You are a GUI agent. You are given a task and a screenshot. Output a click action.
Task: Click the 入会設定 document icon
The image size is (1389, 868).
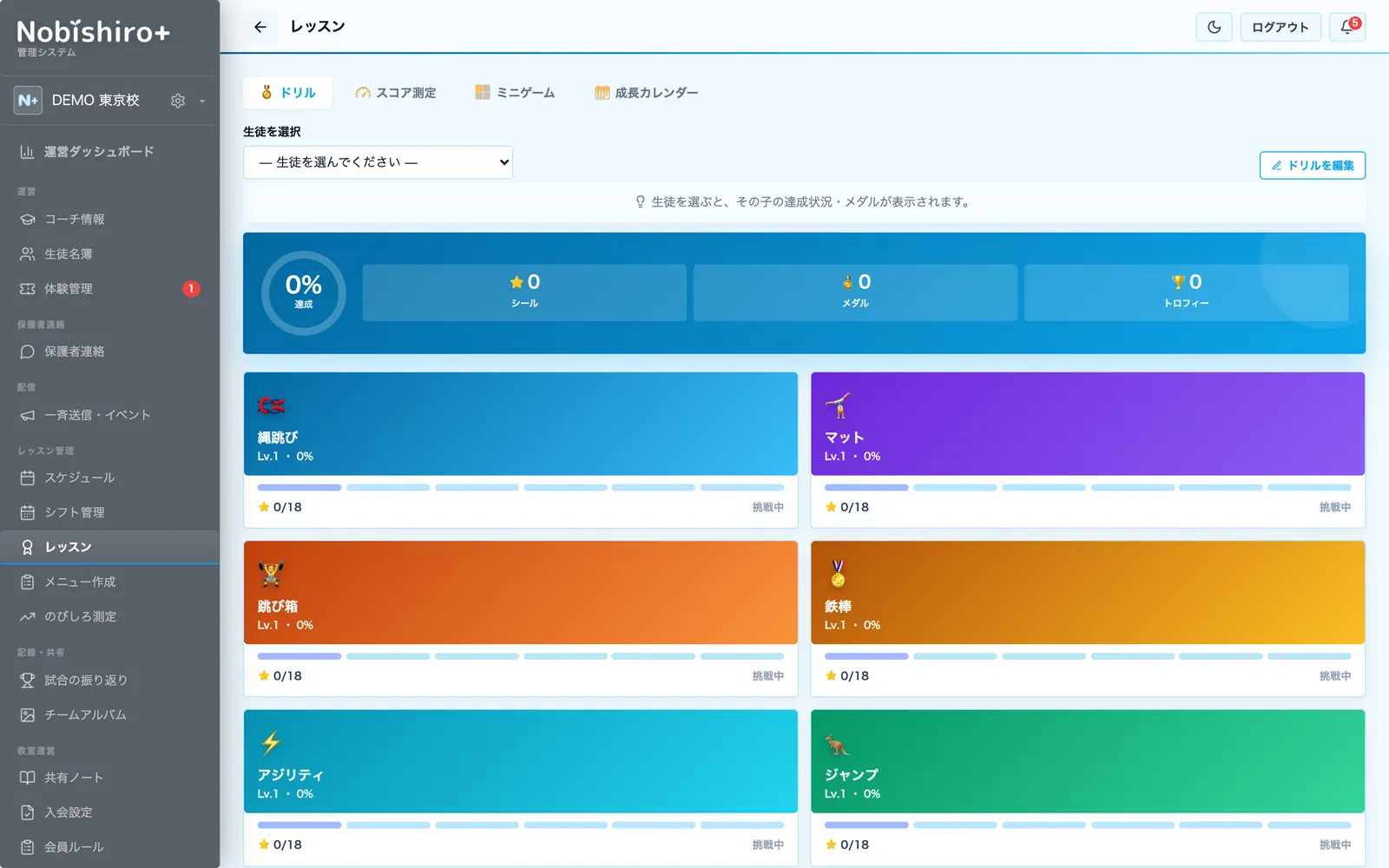(x=28, y=812)
